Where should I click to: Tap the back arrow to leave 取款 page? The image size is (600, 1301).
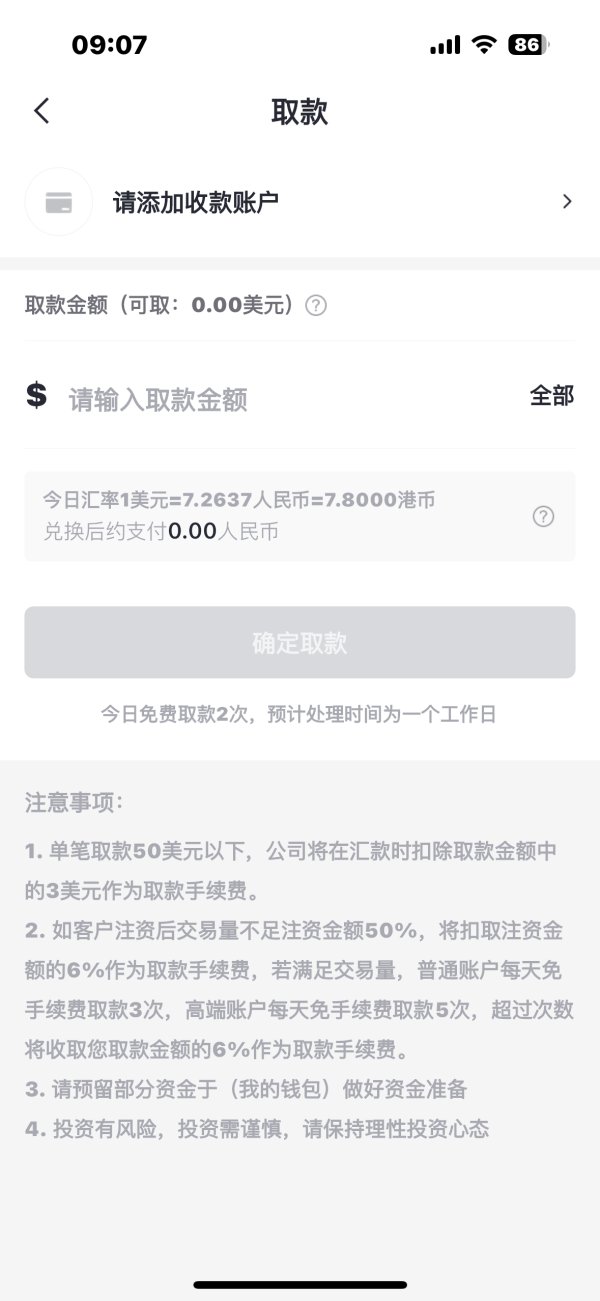coord(41,111)
